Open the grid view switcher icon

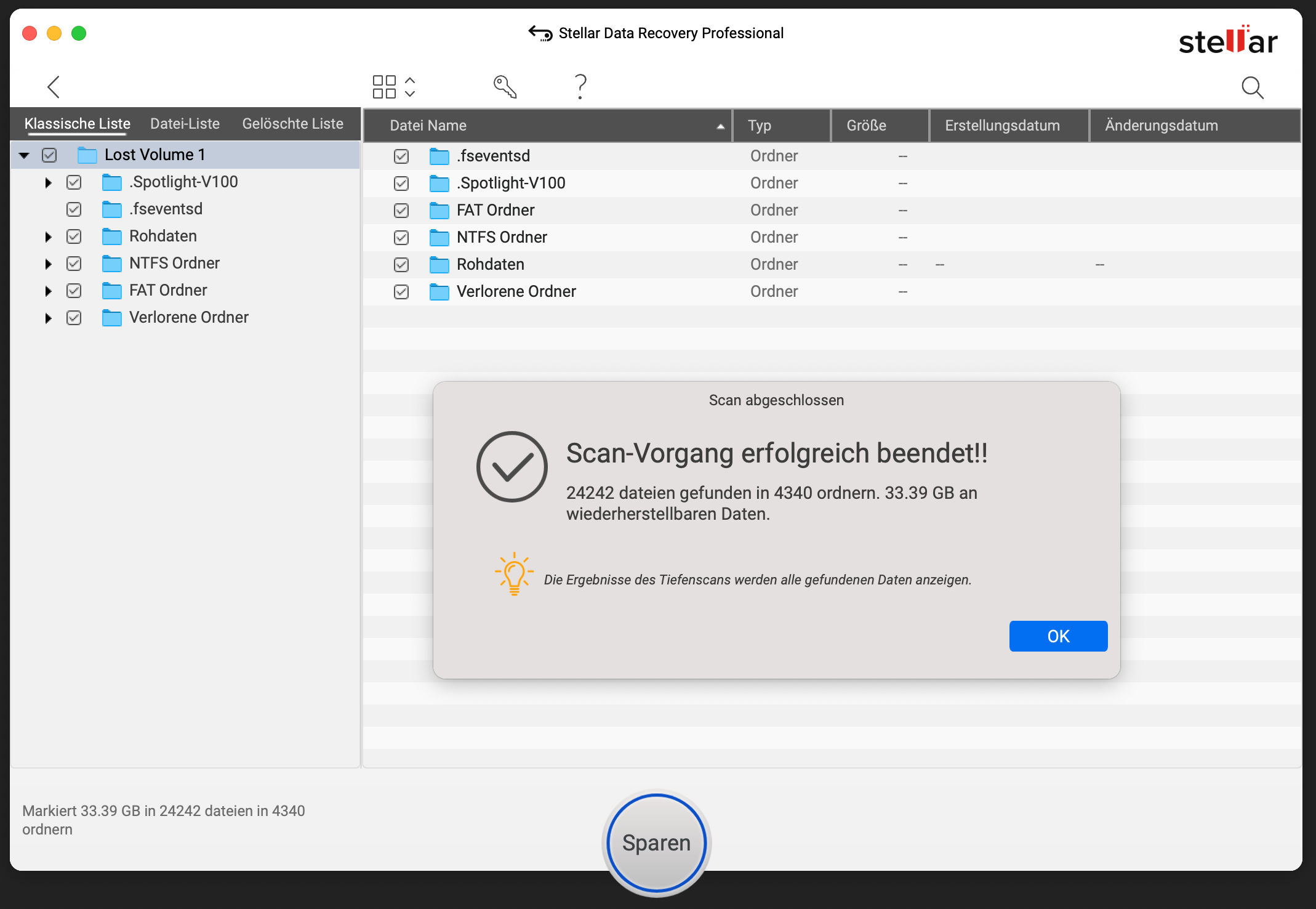(384, 87)
